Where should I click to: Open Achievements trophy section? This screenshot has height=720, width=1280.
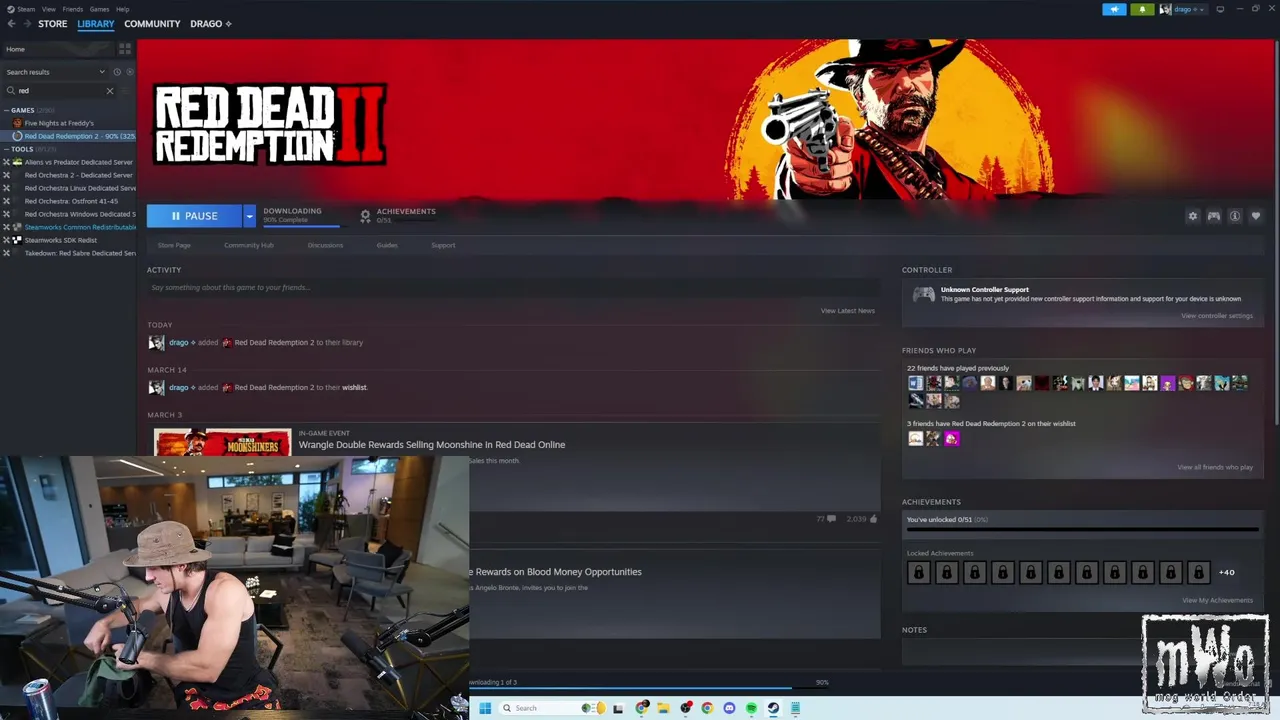point(398,215)
